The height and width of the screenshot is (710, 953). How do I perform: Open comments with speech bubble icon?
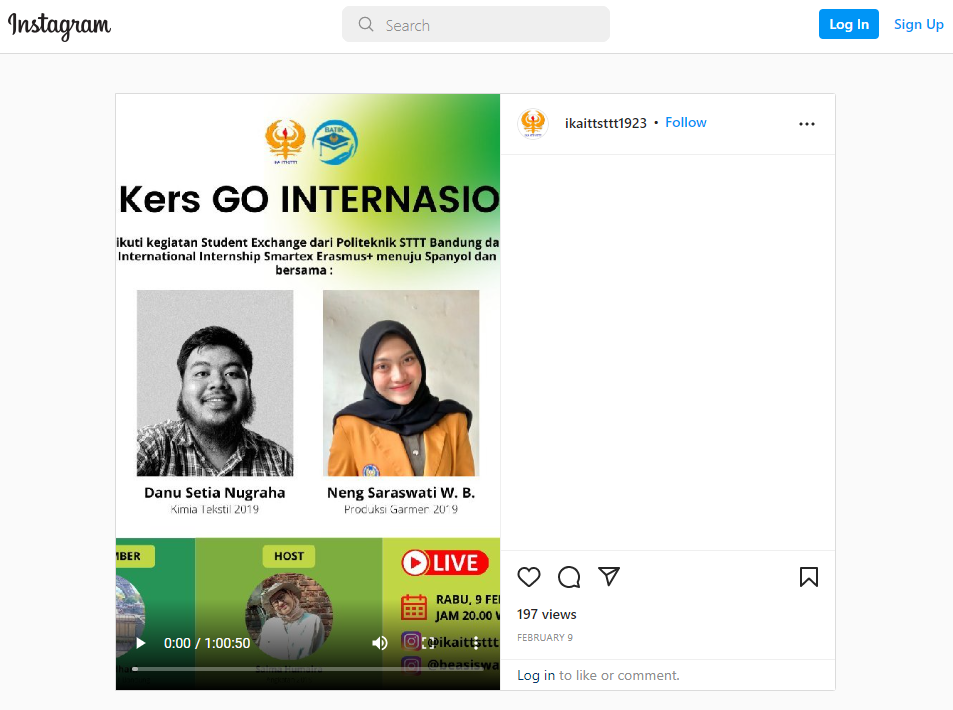(569, 576)
